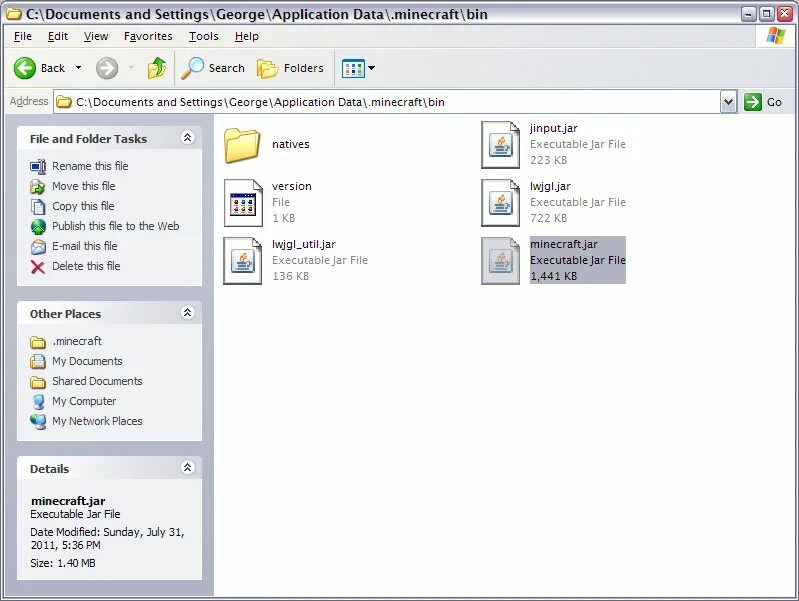Viewport: 799px width, 601px height.
Task: Click the Publish to Web globe icon
Action: coord(38,226)
